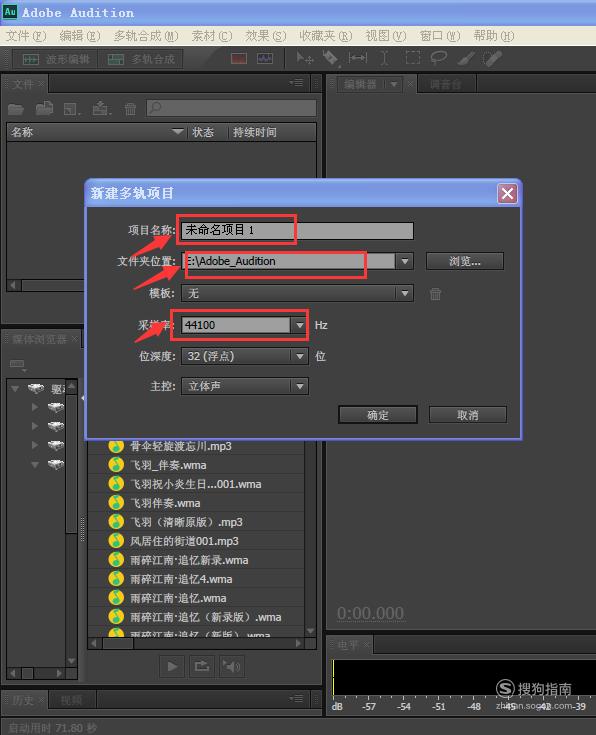This screenshot has width=596, height=735.
Task: Click the 浏览... button
Action: click(x=465, y=261)
